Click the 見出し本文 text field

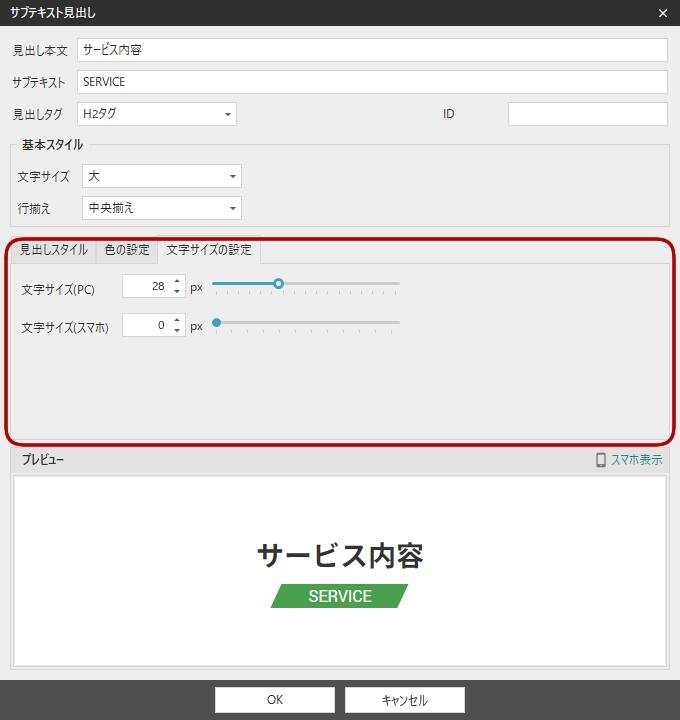[x=371, y=50]
